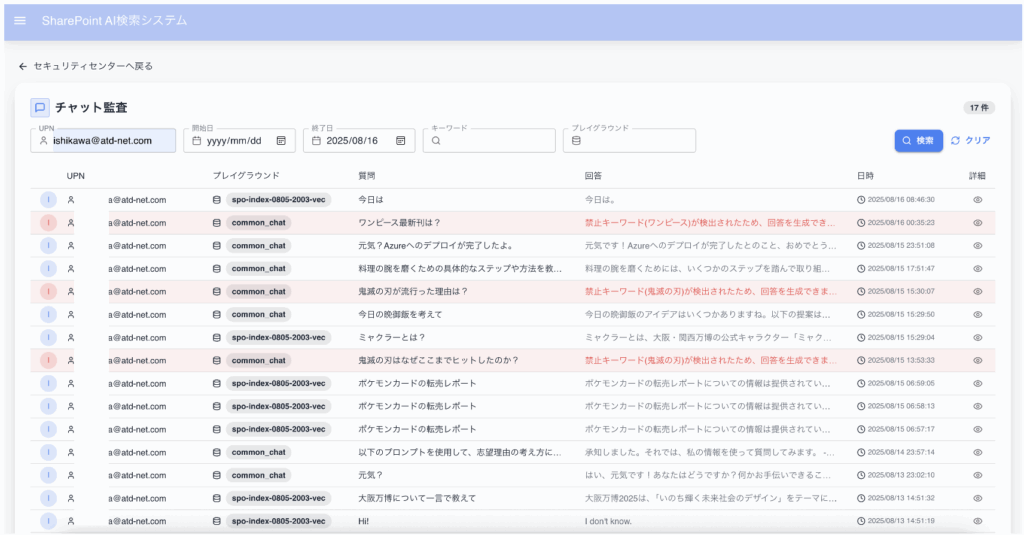The height and width of the screenshot is (535, 1024).
Task: Click the キーワード search input field
Action: click(x=495, y=141)
